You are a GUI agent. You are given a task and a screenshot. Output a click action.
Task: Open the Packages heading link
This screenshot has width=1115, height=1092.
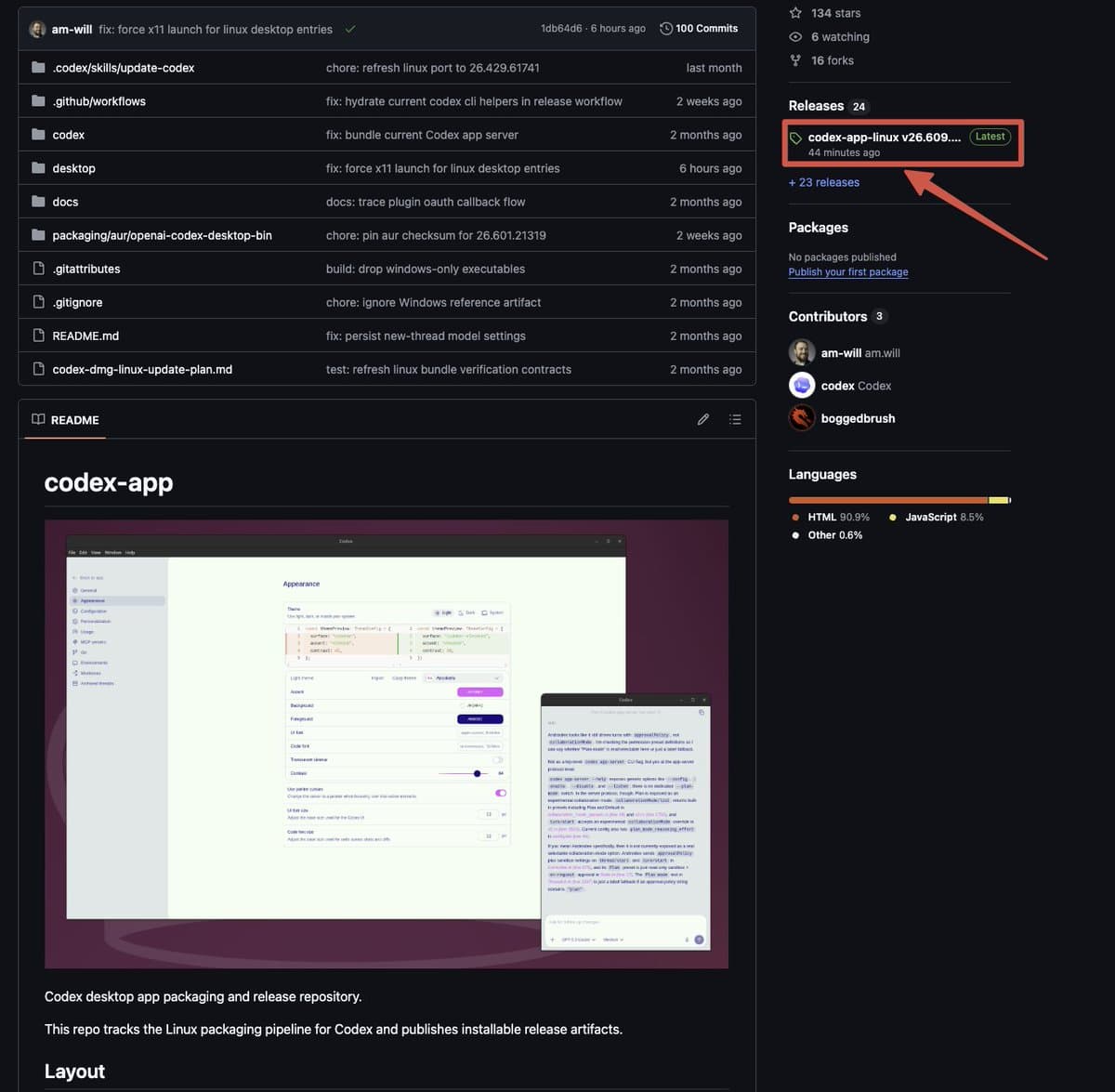(x=819, y=228)
